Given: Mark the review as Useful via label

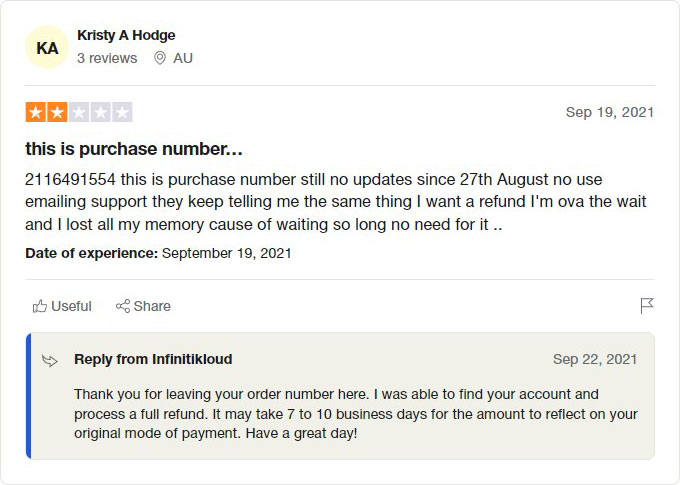Looking at the screenshot, I should [71, 306].
